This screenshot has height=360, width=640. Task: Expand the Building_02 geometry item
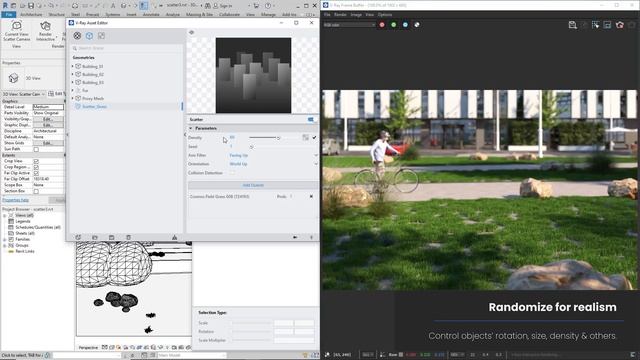click(x=73, y=74)
